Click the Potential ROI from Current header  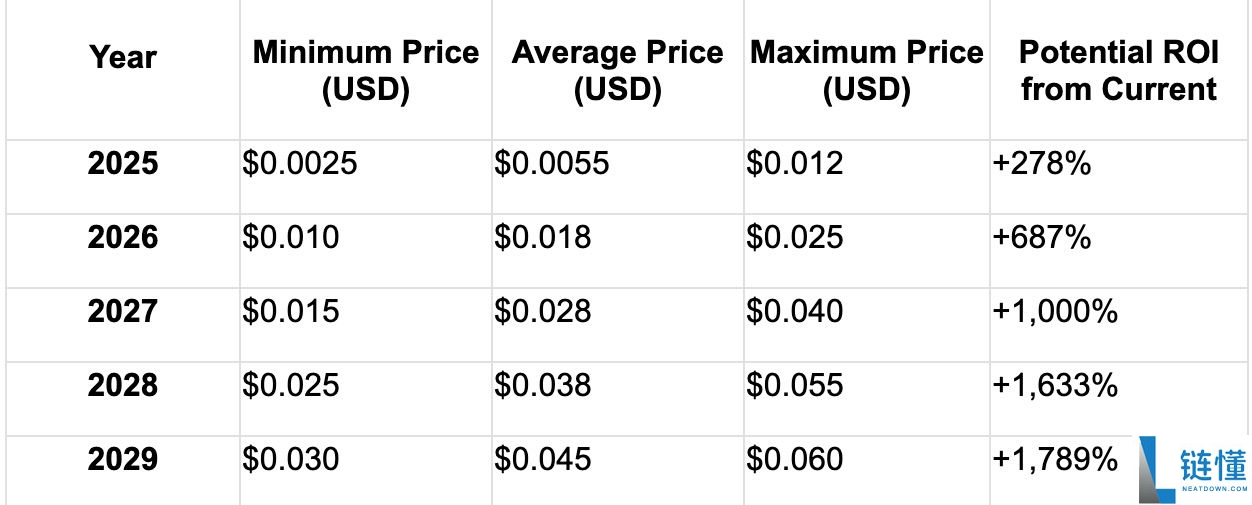1118,71
